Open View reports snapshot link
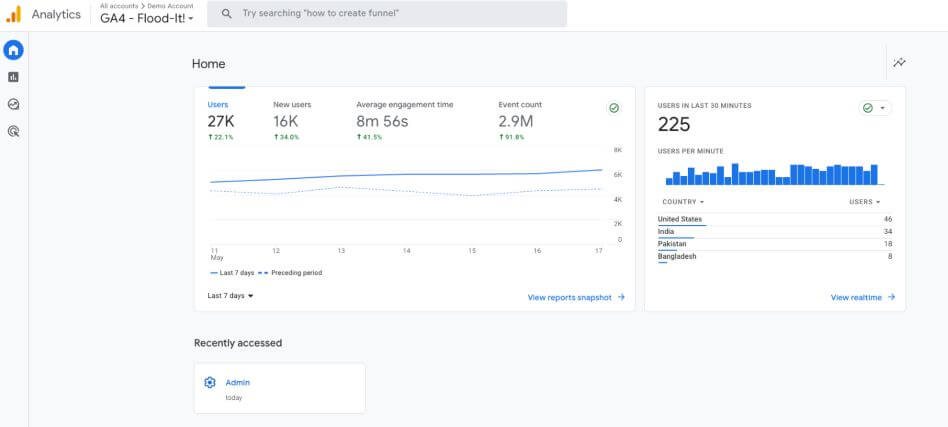948x427 pixels. [576, 297]
